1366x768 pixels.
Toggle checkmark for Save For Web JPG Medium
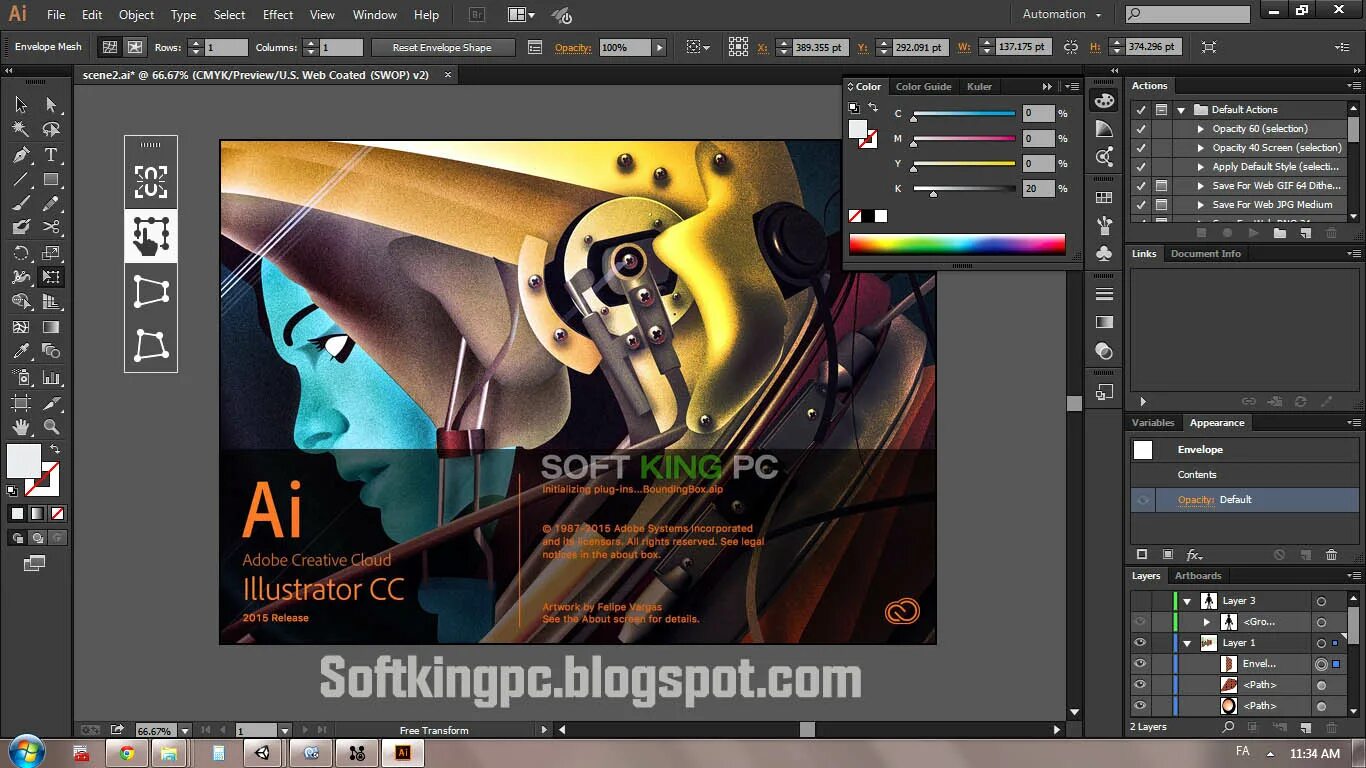coord(1141,205)
